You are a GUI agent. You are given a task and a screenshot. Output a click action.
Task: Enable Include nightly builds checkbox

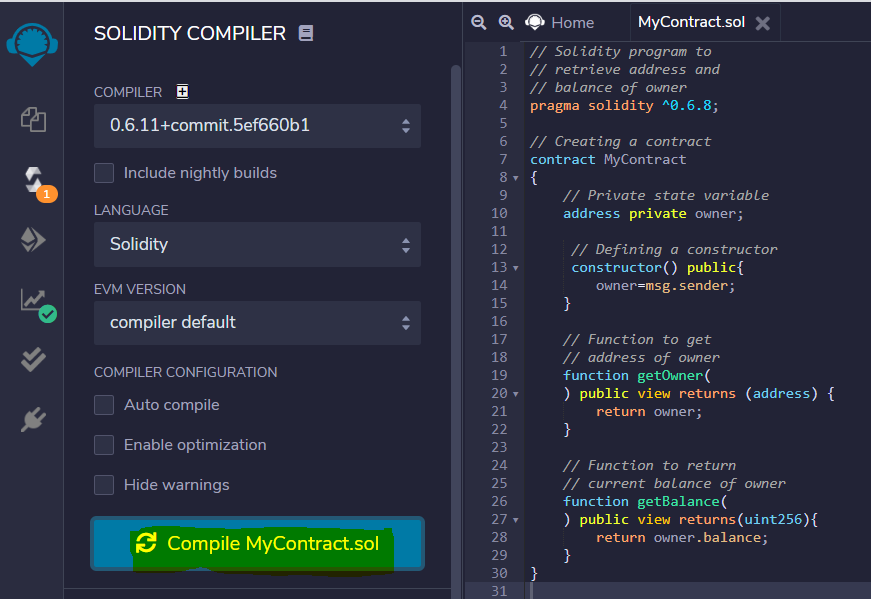[104, 173]
